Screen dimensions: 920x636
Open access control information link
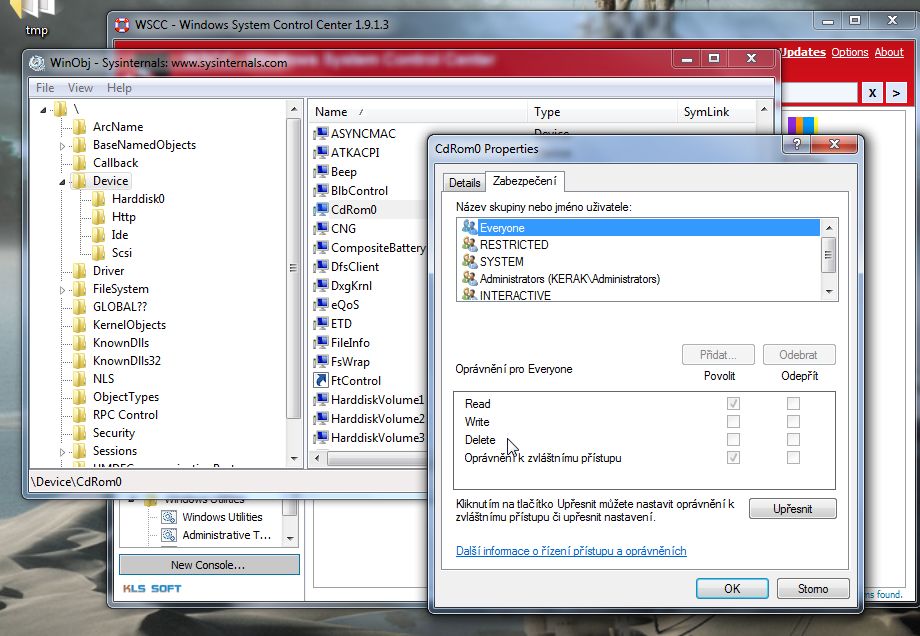571,551
